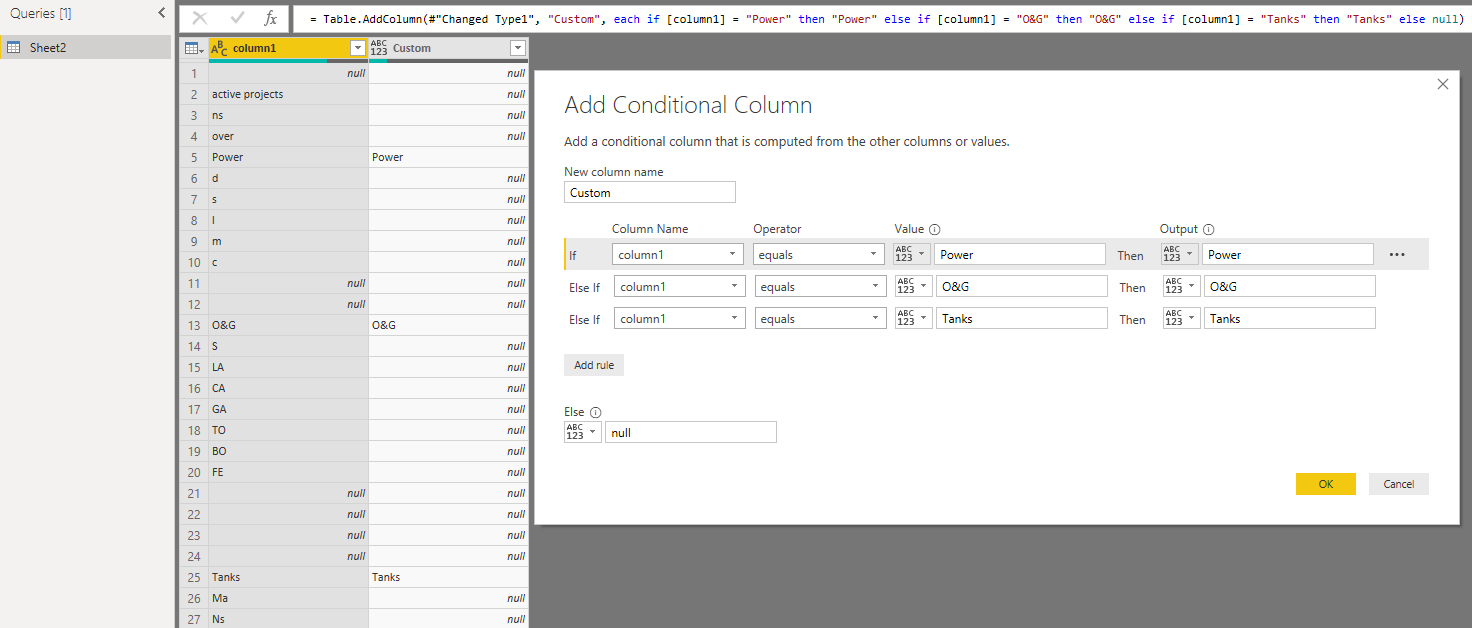The height and width of the screenshot is (628, 1472).
Task: Click the info icon next to Value
Action: tap(935, 229)
